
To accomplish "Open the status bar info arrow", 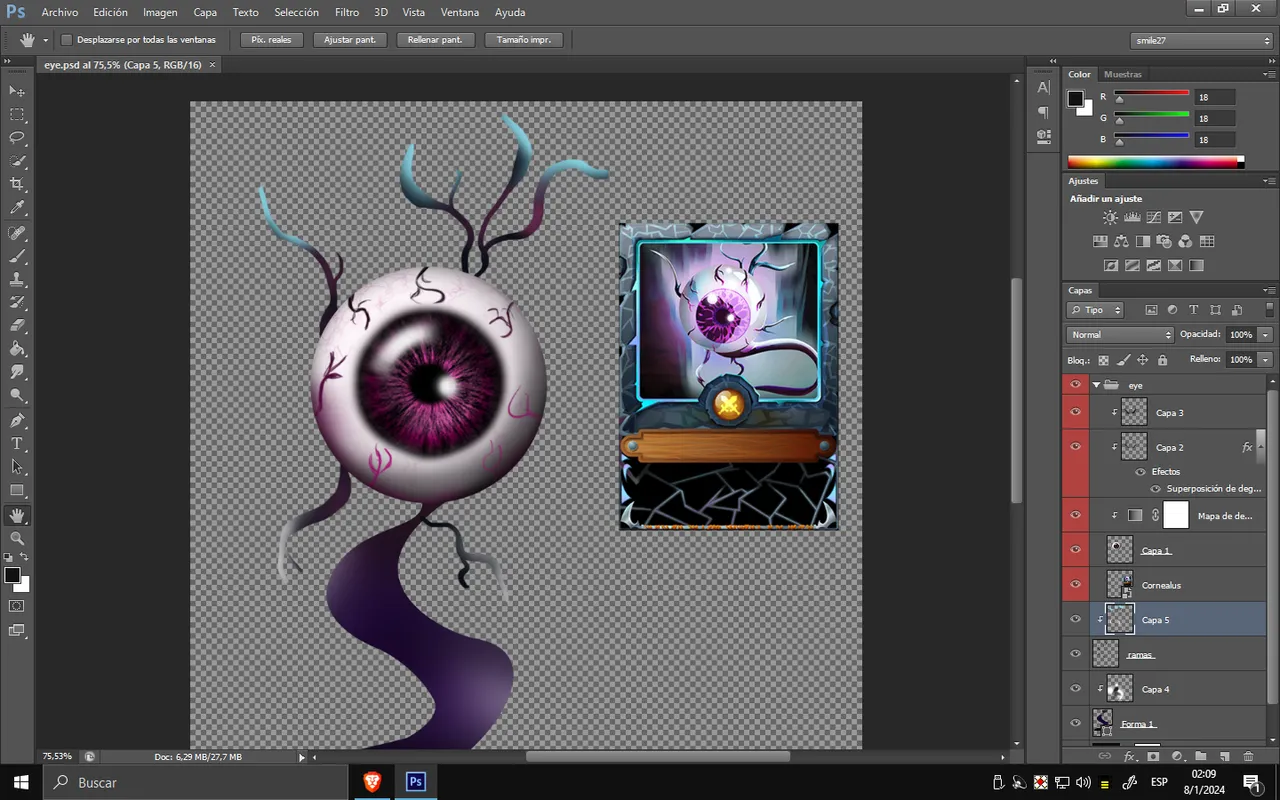I will pyautogui.click(x=302, y=757).
